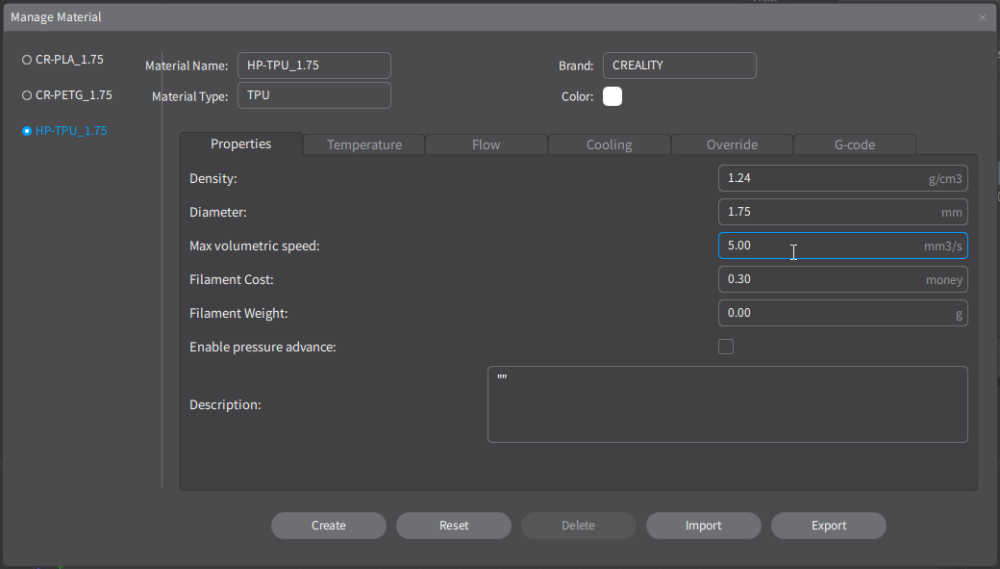Click inside the Description text box

(x=728, y=404)
